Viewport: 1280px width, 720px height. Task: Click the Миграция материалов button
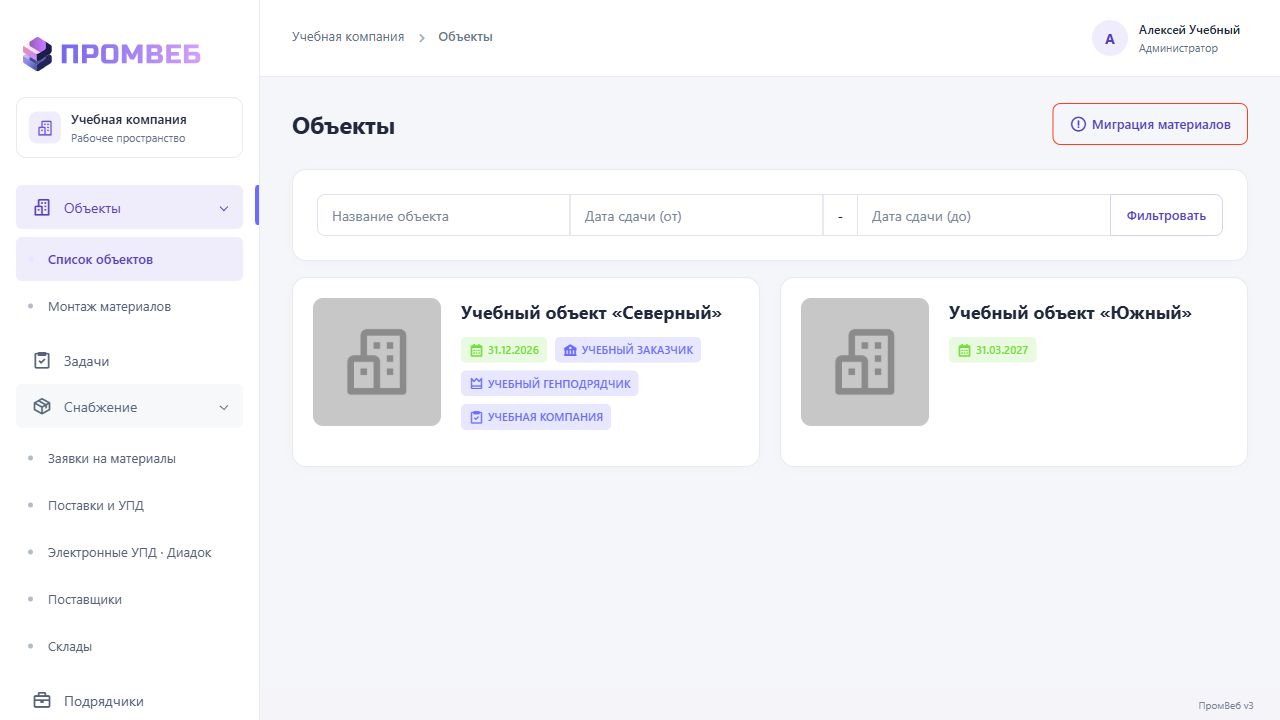1150,125
